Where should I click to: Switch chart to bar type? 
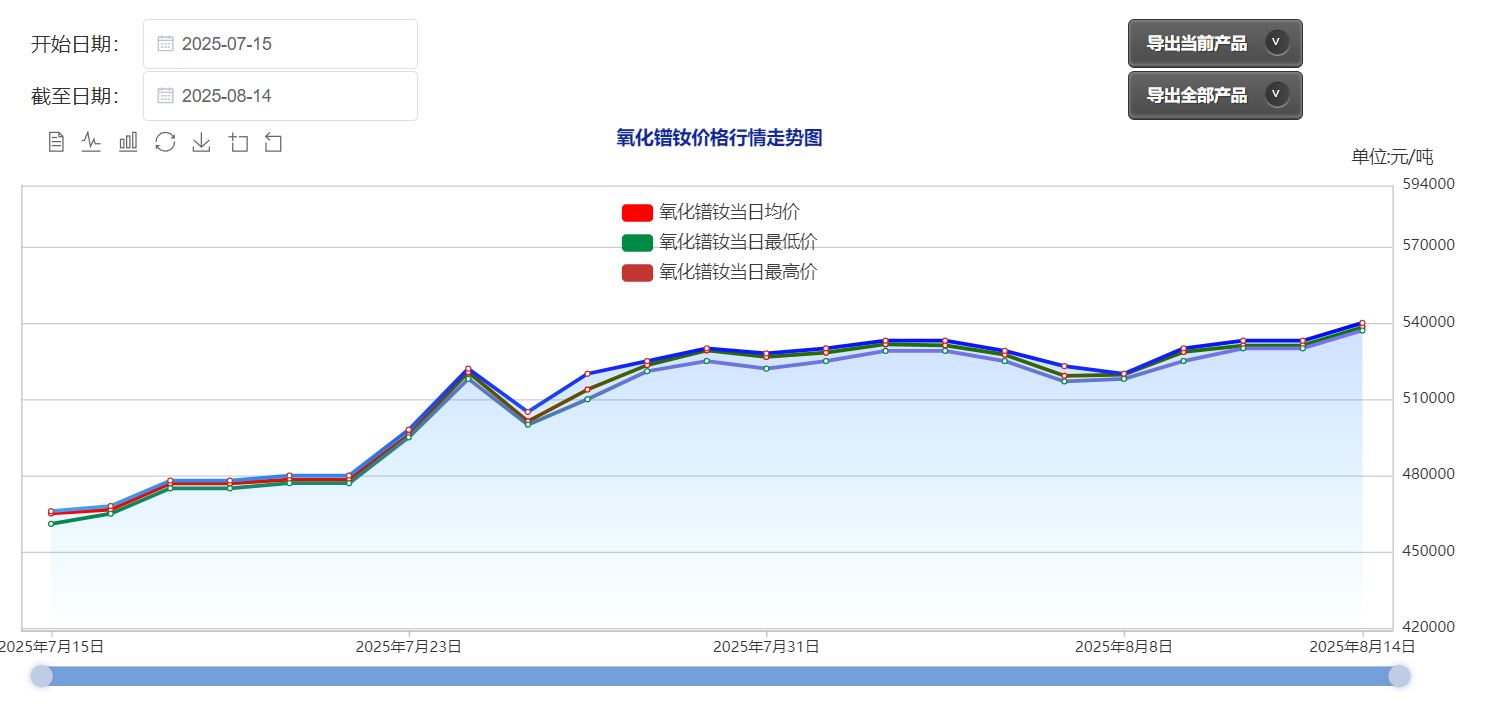(128, 142)
